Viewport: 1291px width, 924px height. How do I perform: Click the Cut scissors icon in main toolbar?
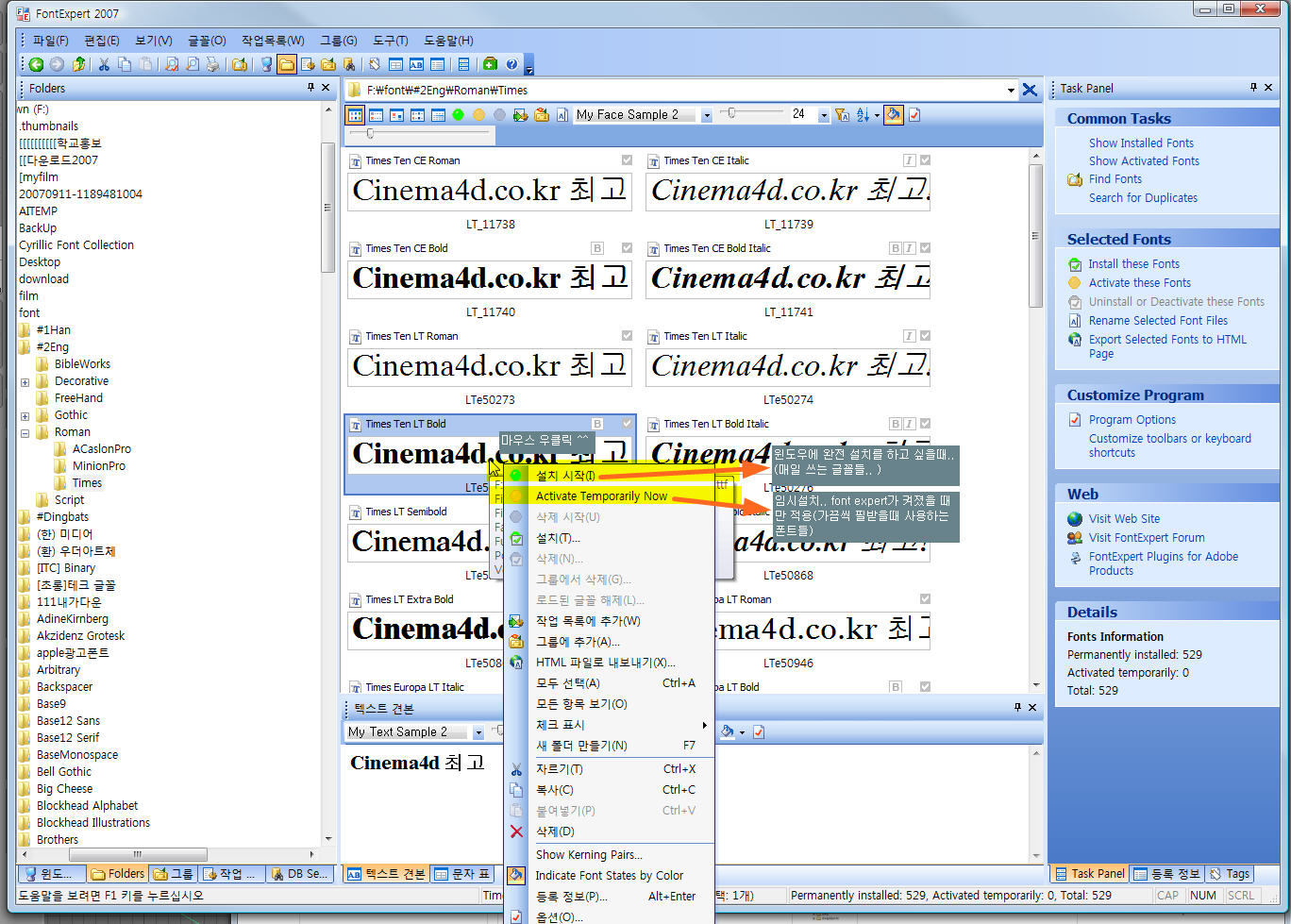(104, 64)
